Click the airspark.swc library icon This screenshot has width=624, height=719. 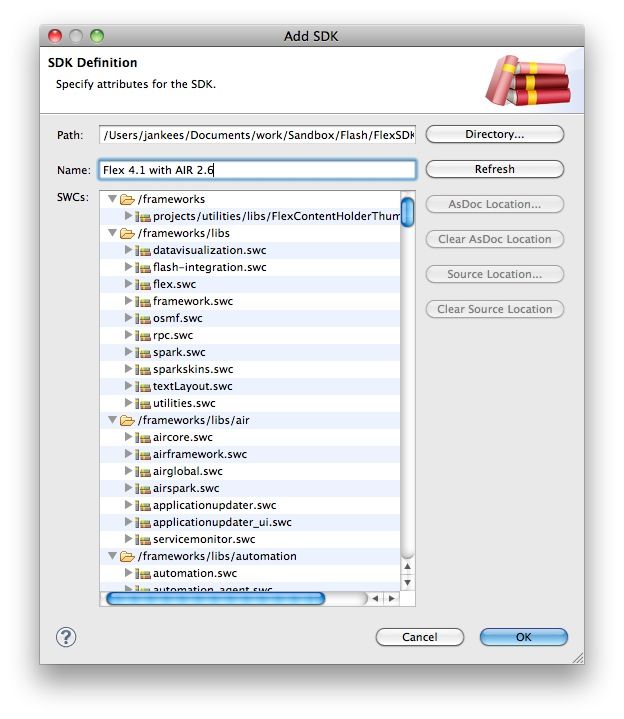pos(143,488)
